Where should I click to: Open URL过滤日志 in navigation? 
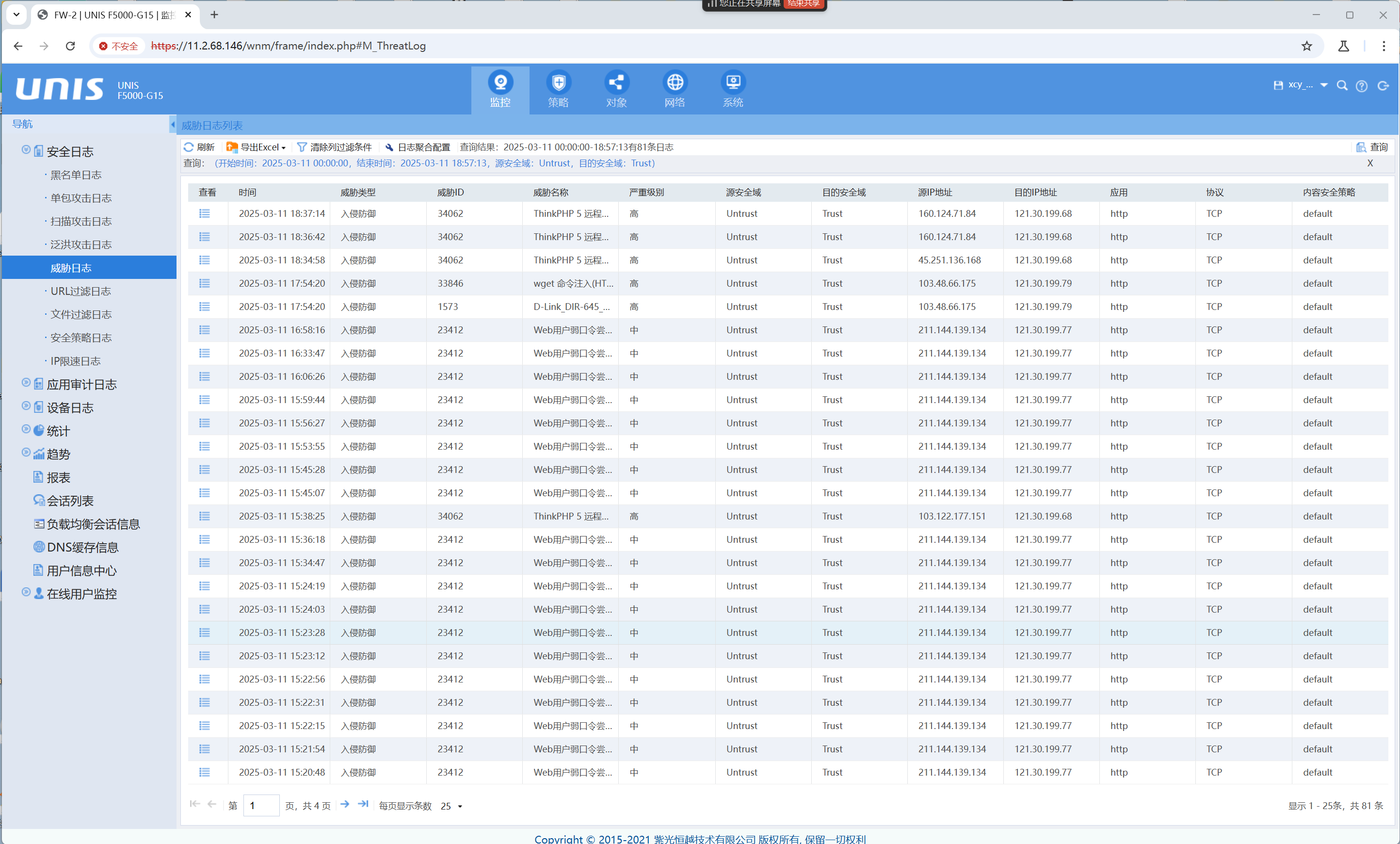(80, 291)
